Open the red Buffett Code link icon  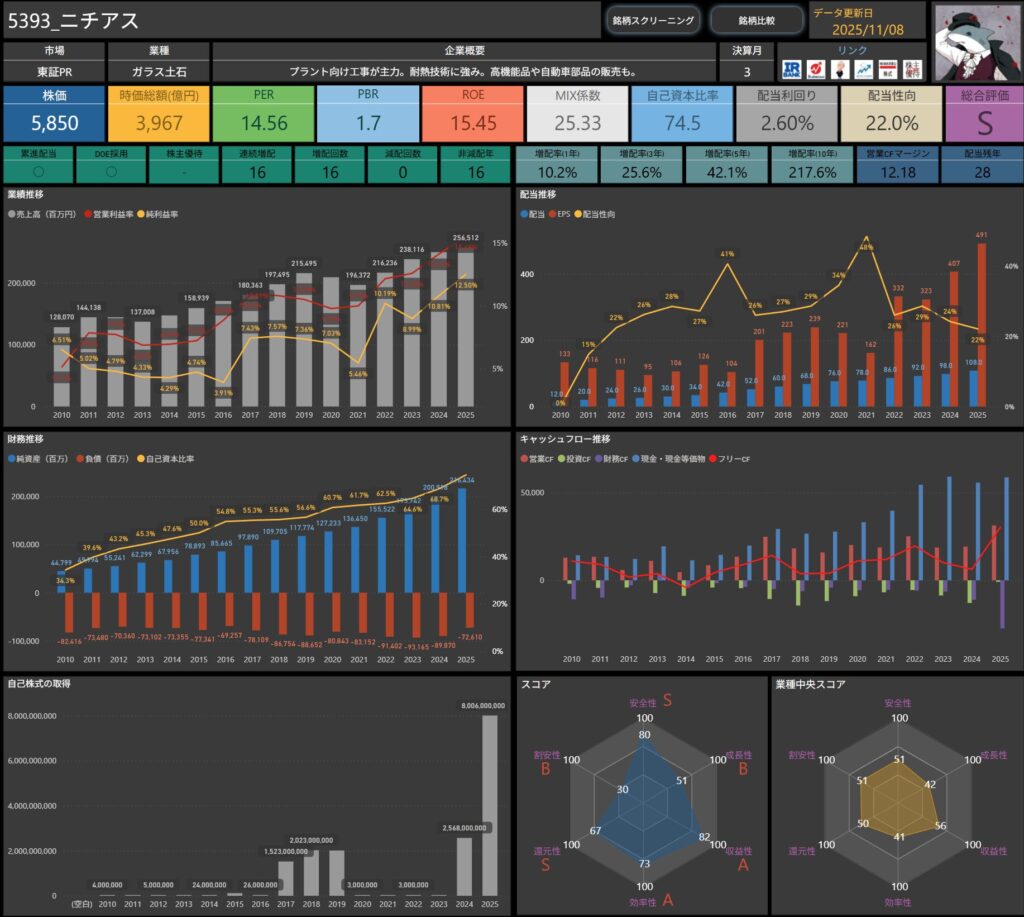818,68
